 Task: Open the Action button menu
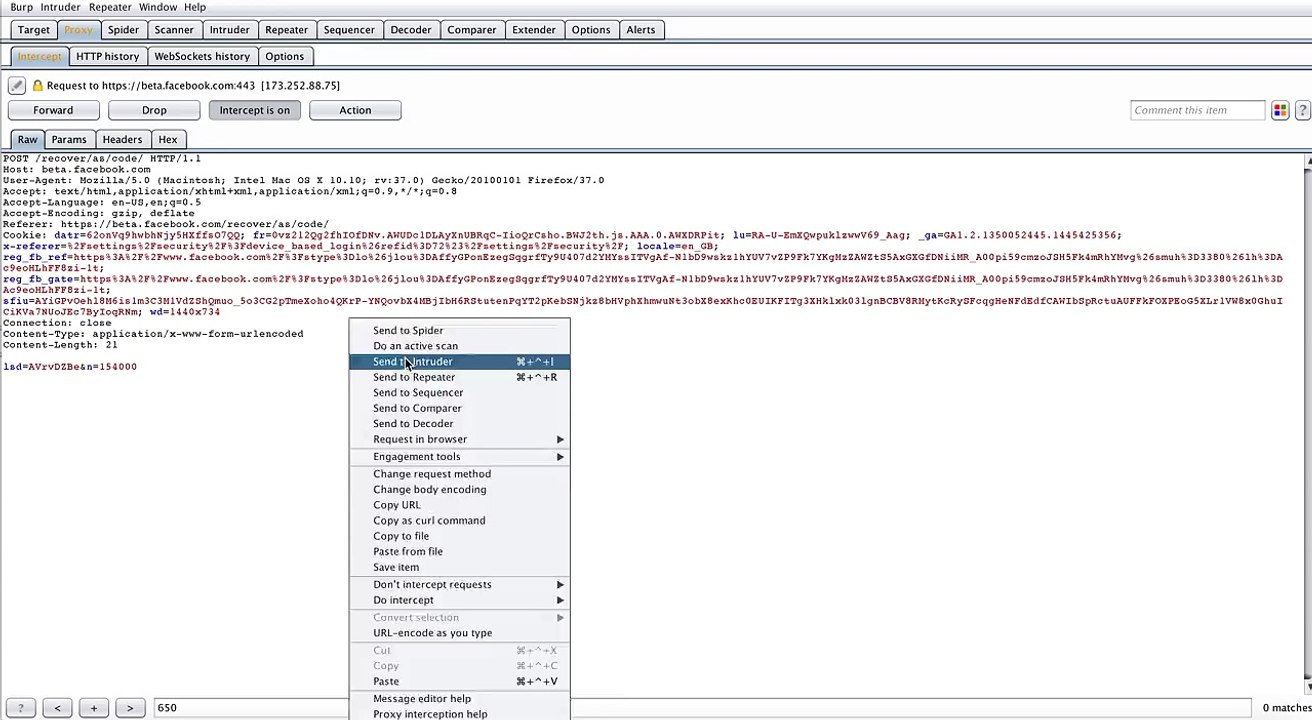click(x=355, y=110)
